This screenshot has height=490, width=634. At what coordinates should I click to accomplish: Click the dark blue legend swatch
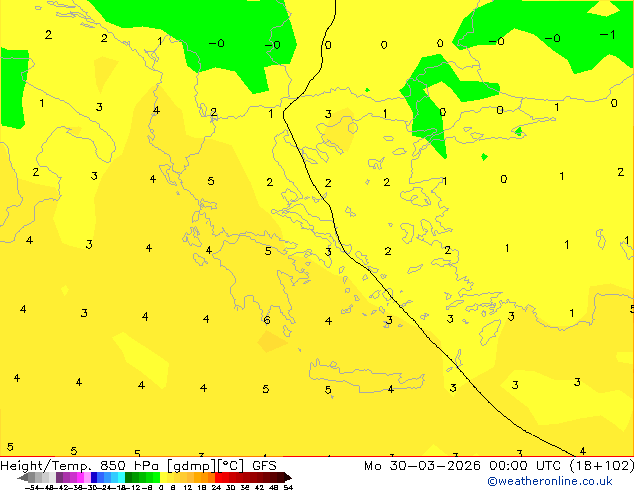pyautogui.click(x=94, y=478)
